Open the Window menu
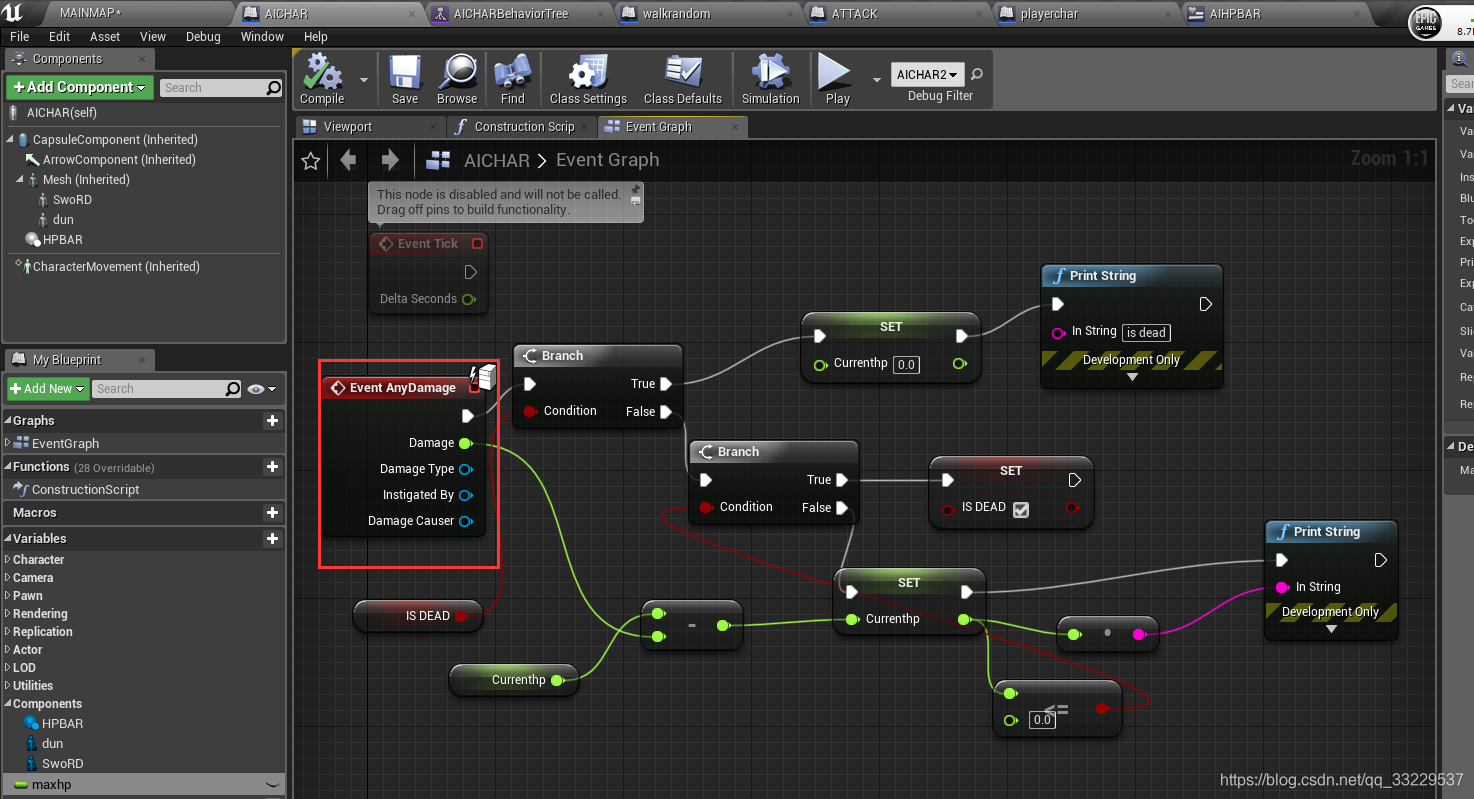 [262, 37]
